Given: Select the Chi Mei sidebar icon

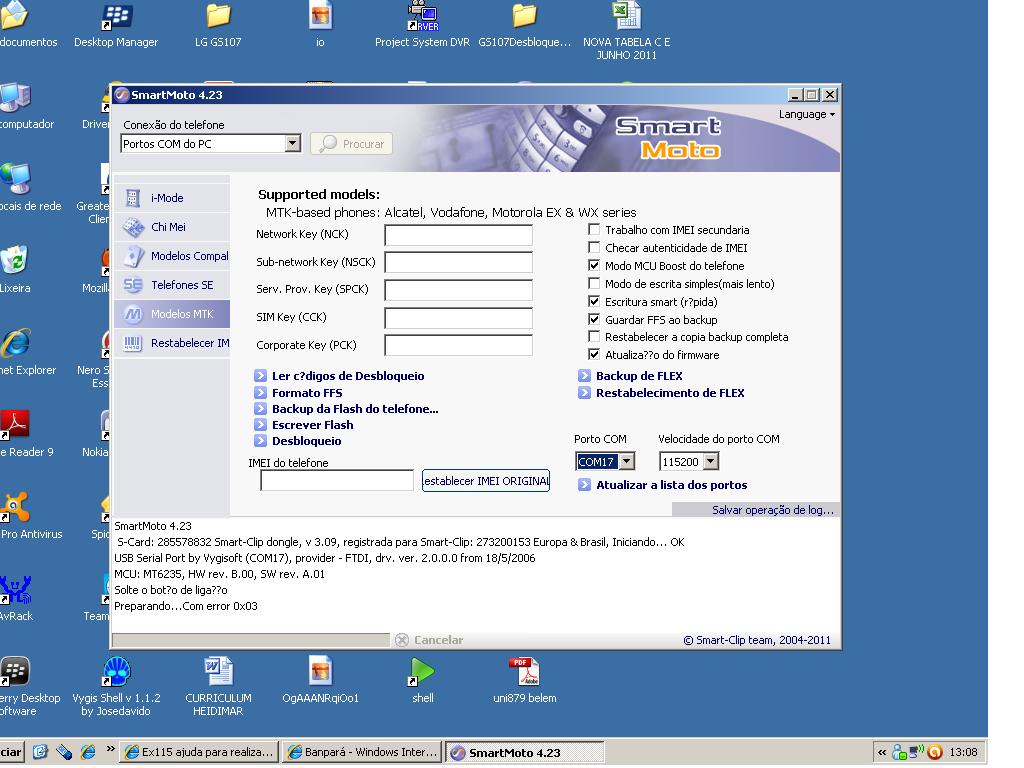Looking at the screenshot, I should [133, 227].
